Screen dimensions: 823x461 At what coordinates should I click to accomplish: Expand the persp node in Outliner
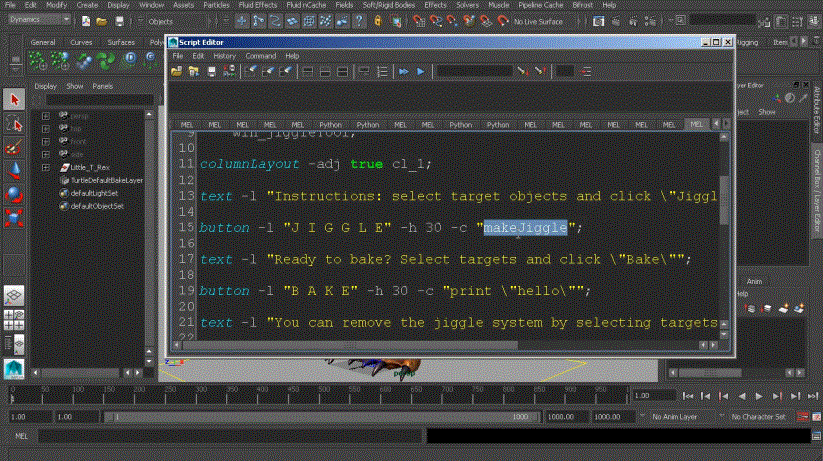pyautogui.click(x=46, y=116)
